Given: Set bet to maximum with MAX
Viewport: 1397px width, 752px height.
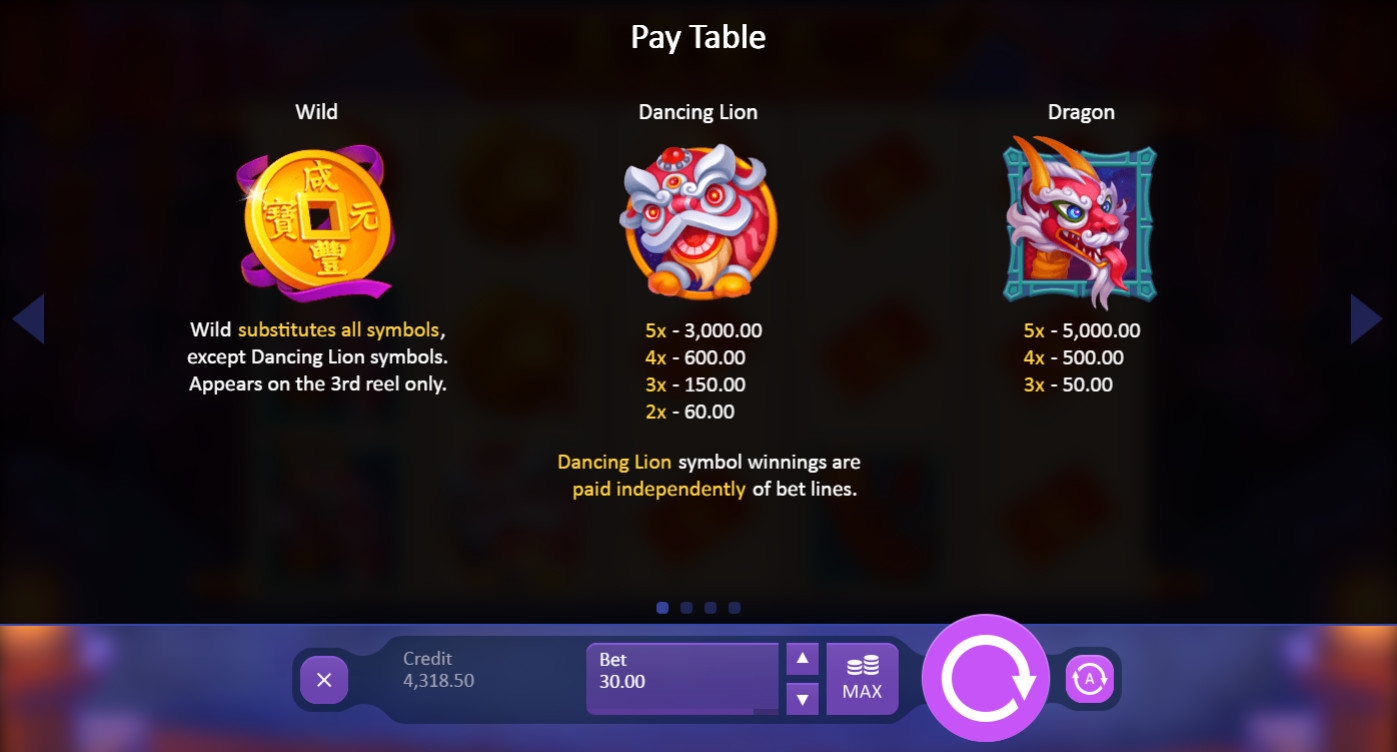Looking at the screenshot, I should (862, 679).
